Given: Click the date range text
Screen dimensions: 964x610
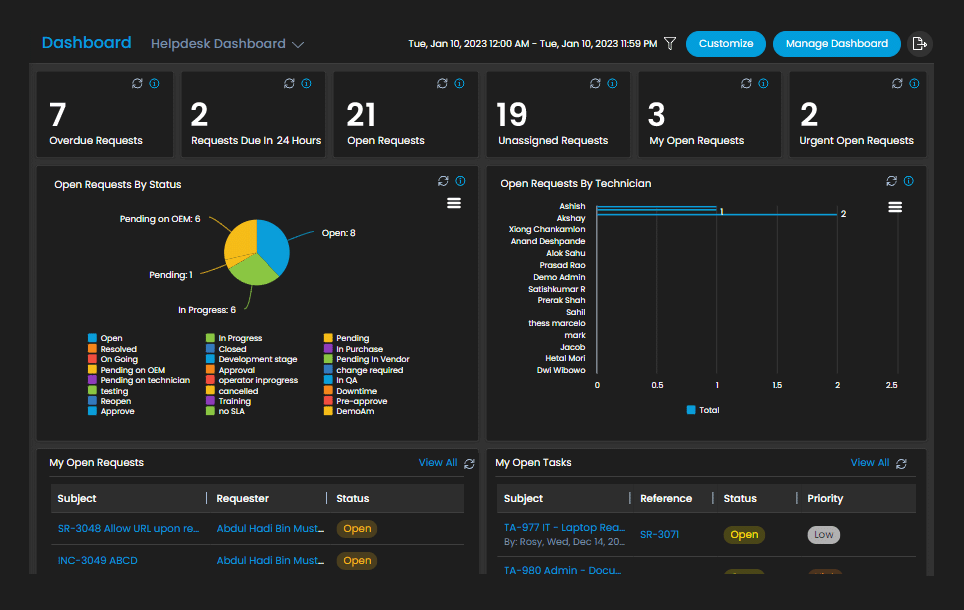Looking at the screenshot, I should [x=532, y=44].
